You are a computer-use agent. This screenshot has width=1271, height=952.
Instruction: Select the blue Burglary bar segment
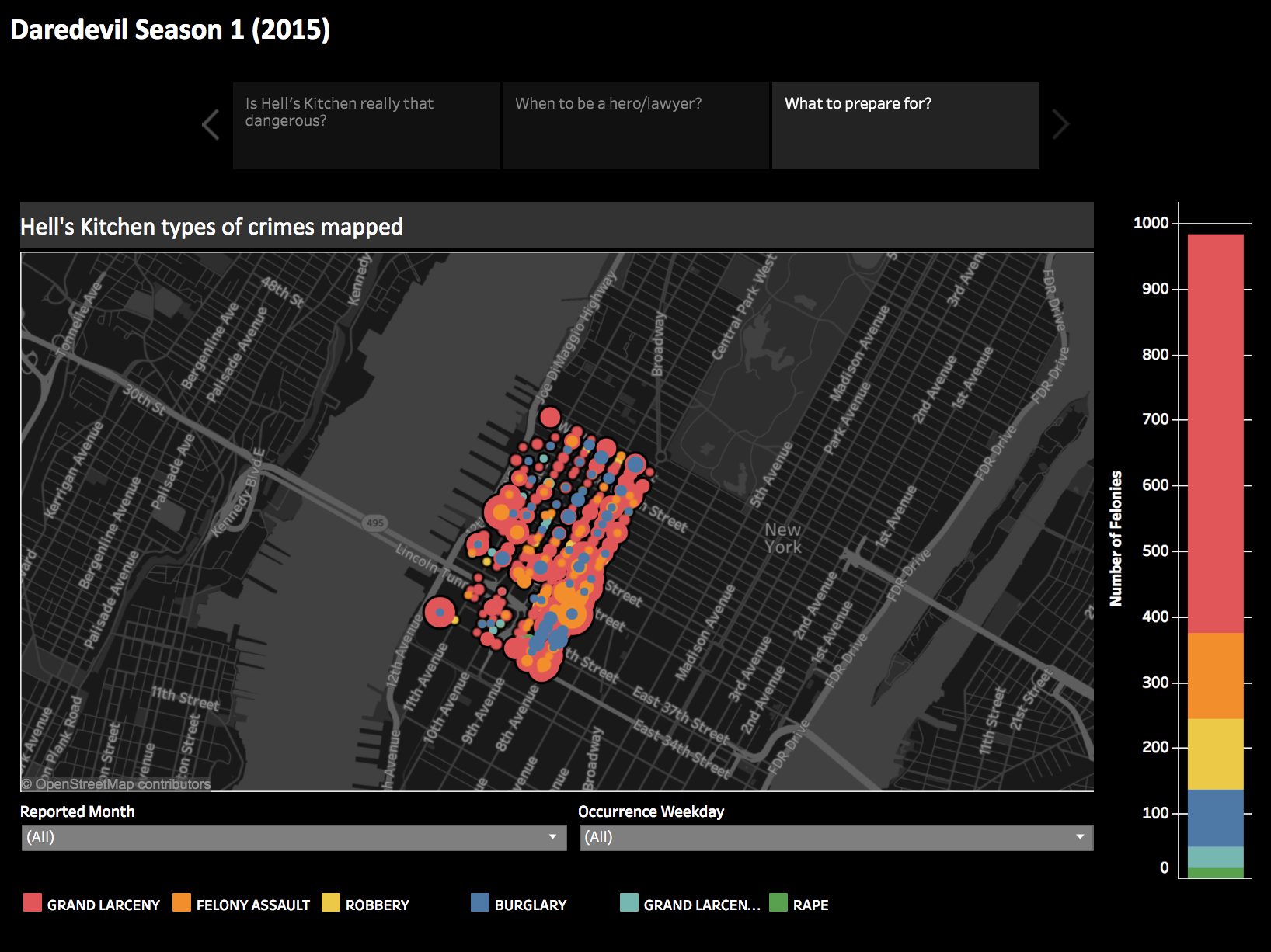click(1216, 818)
